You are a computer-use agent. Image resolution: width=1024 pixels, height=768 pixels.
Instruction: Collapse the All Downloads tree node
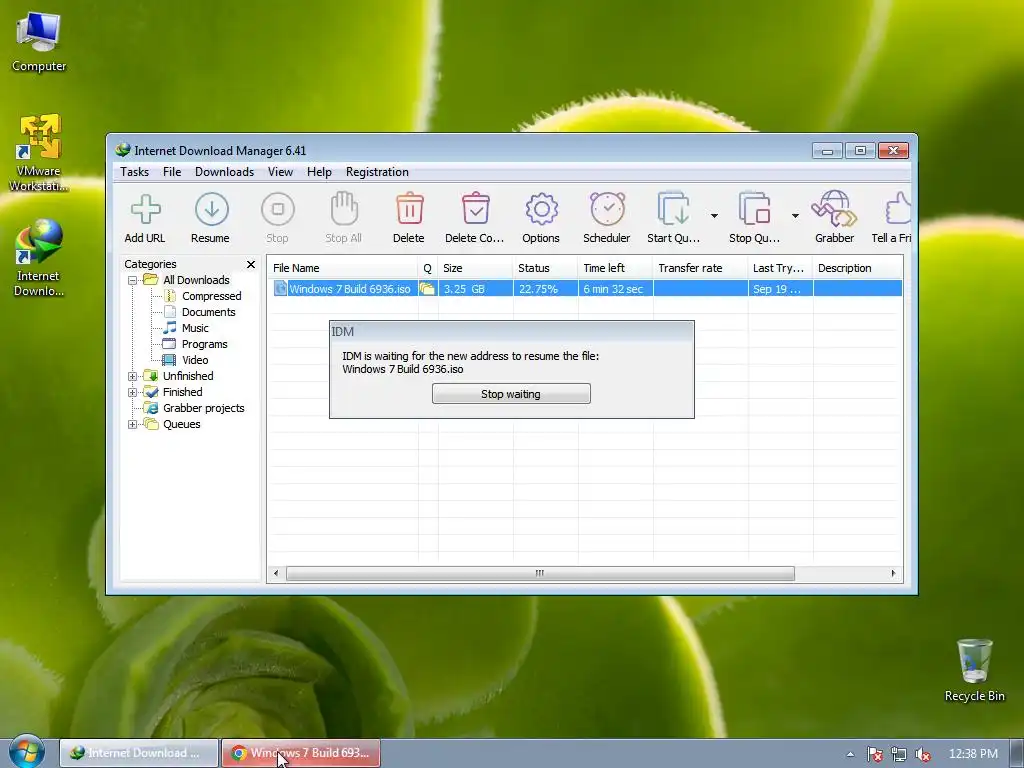click(x=133, y=280)
